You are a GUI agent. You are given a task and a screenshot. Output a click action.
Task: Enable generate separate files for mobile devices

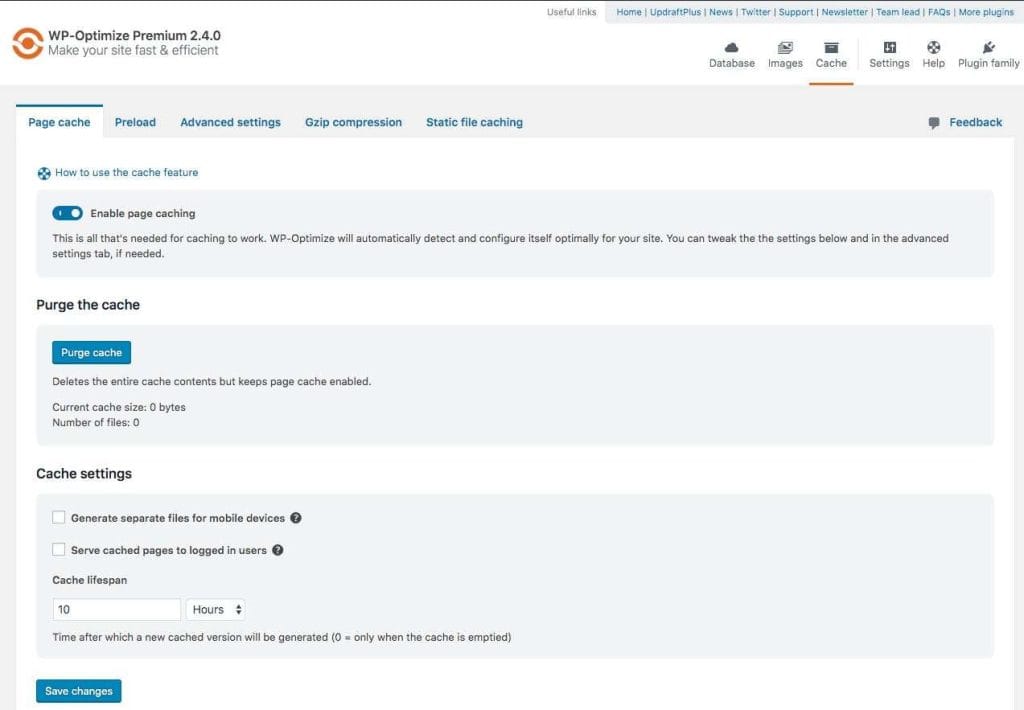(x=58, y=518)
